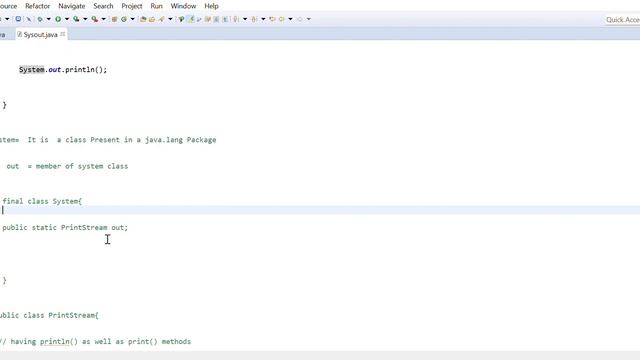Screen dimensions: 640x360
Task: Close the Sysout.java tab
Action: 62,34
